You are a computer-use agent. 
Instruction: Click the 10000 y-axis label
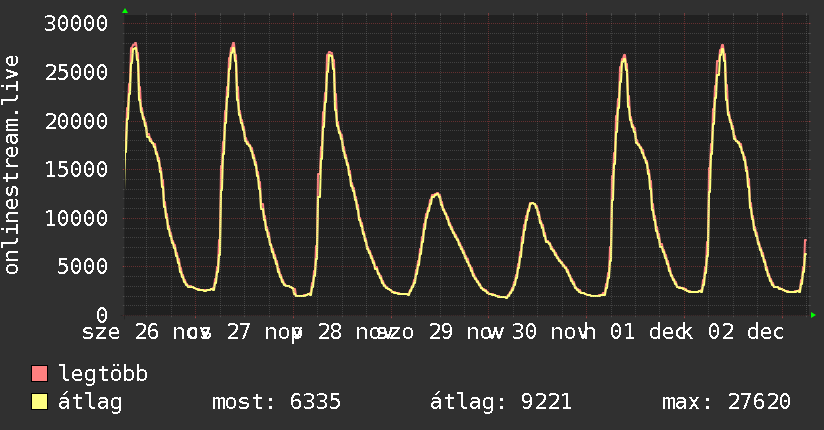[76, 218]
